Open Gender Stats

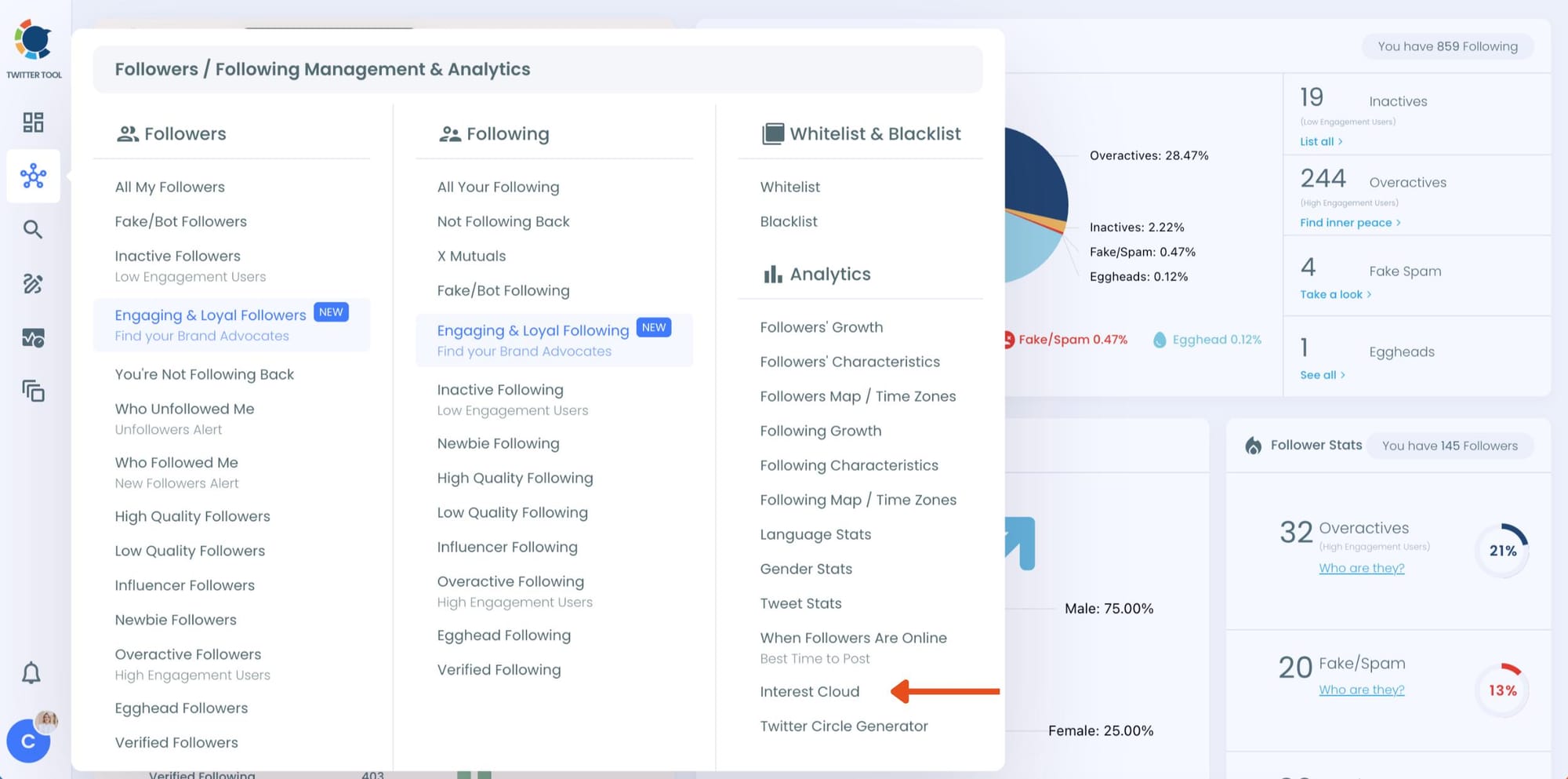click(x=806, y=569)
